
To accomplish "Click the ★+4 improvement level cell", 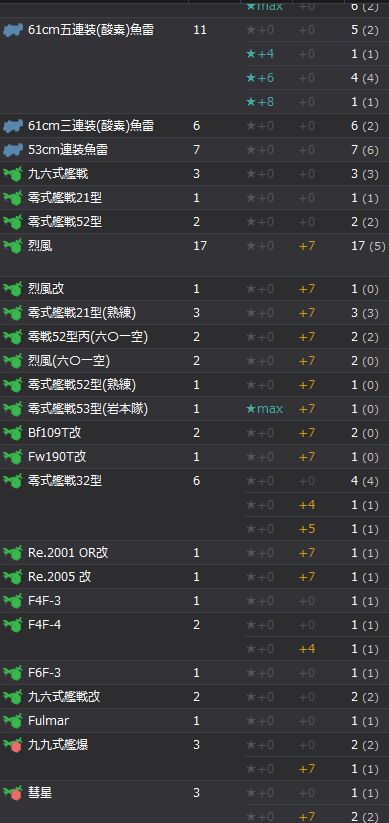I will (x=260, y=54).
